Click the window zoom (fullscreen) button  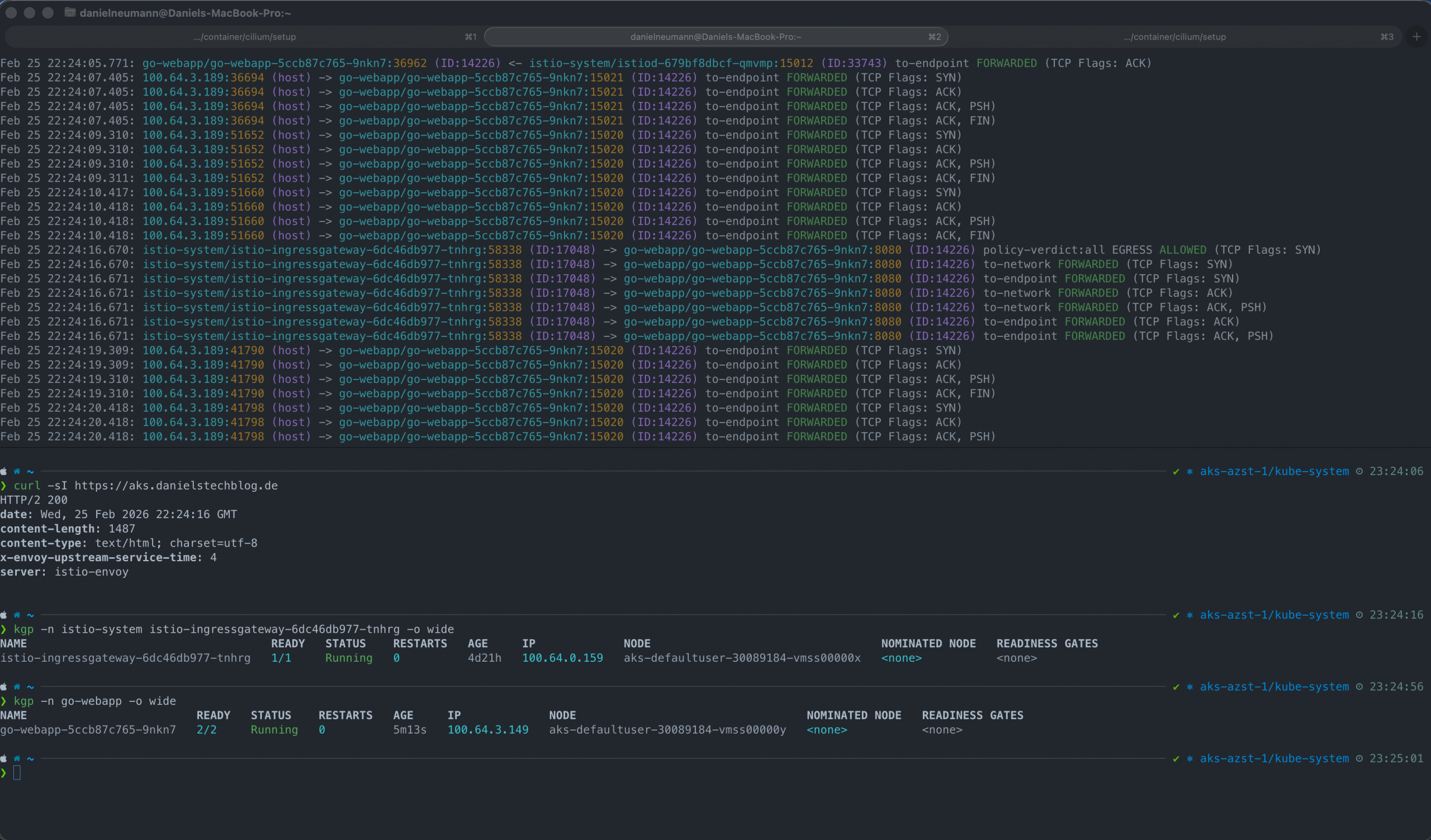(48, 12)
